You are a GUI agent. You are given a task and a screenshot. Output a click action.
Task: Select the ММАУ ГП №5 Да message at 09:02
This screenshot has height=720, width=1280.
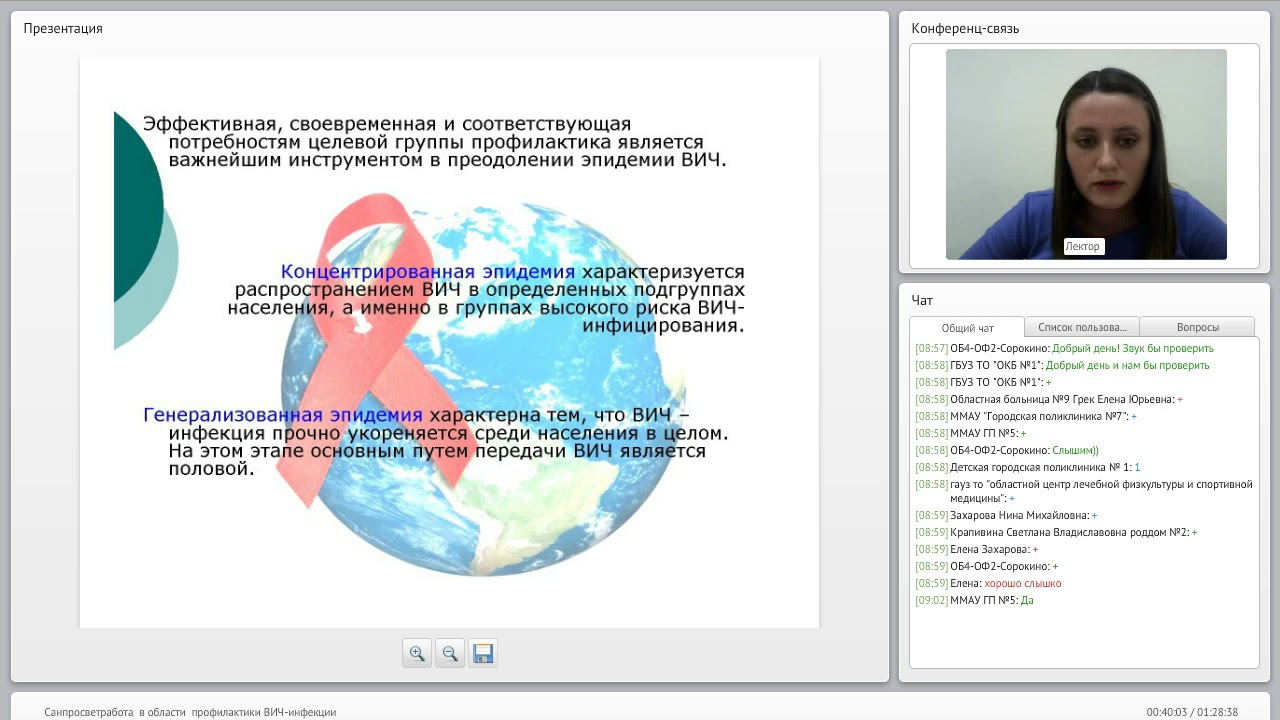(975, 600)
